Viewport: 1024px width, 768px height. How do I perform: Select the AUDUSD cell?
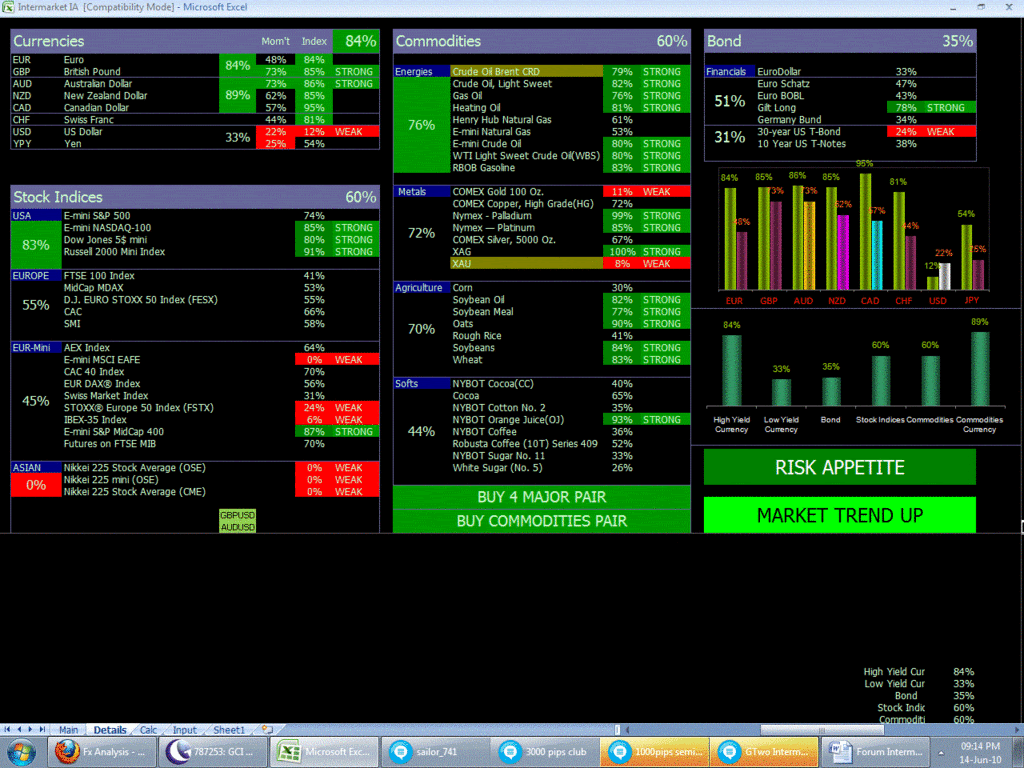238,527
